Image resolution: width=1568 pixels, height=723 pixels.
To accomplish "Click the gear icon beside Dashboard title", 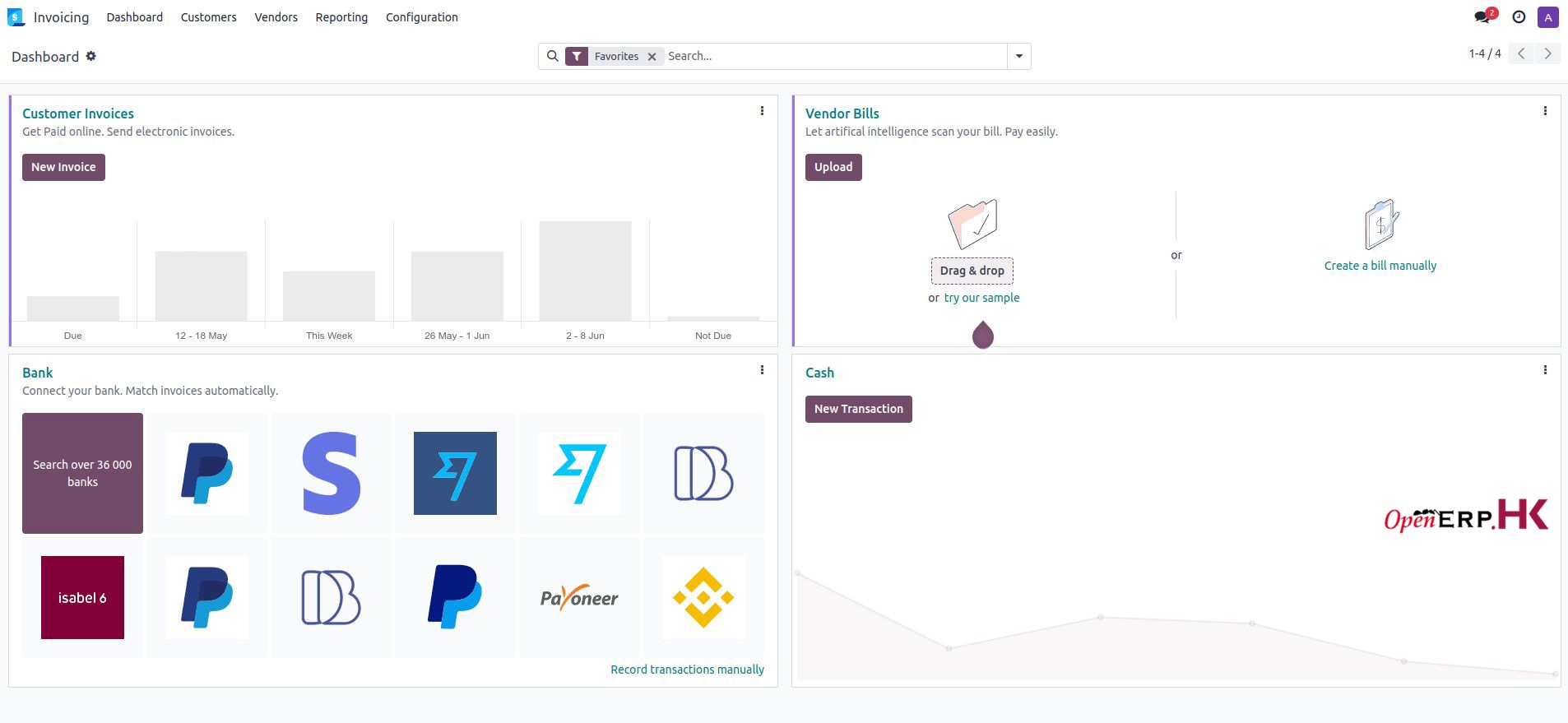I will [x=91, y=56].
